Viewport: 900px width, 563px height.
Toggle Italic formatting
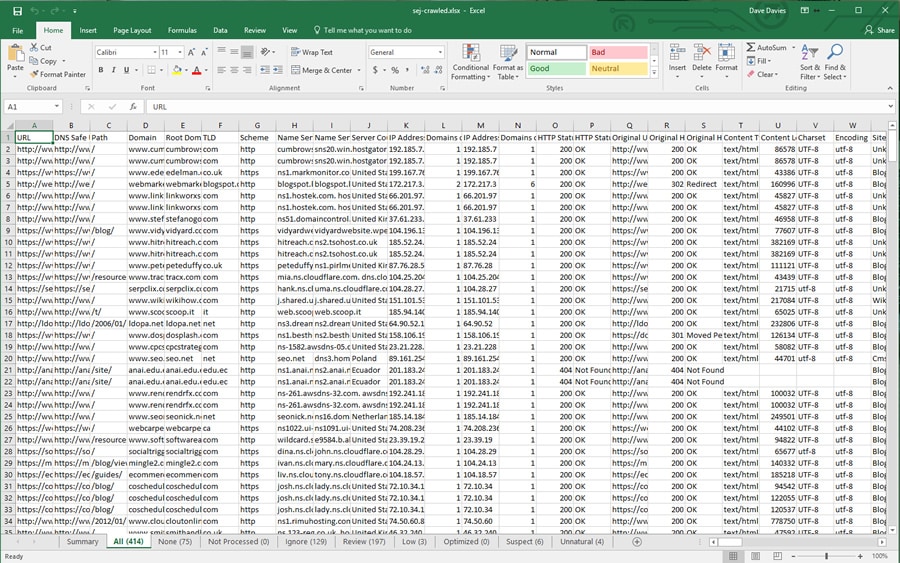pos(114,70)
